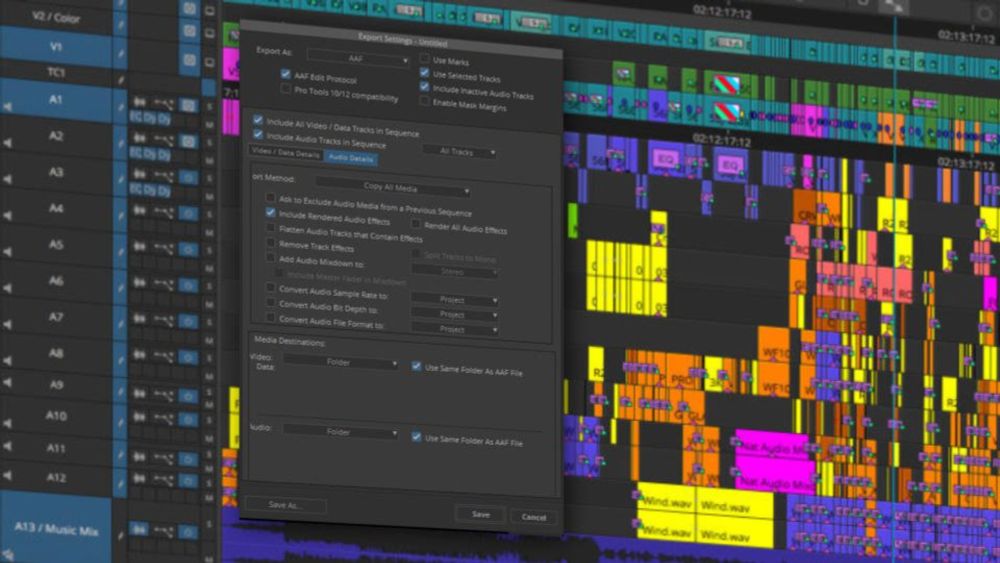Image resolution: width=1000 pixels, height=563 pixels.
Task: Click the A12 track speaker monitor icon
Action: click(8, 478)
